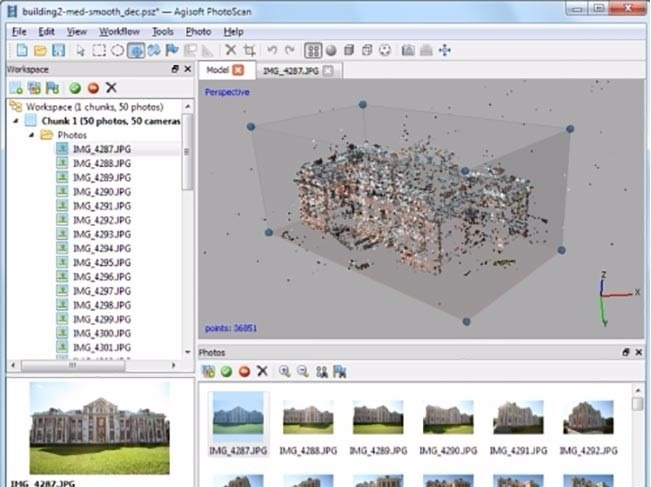Image resolution: width=651 pixels, height=487 pixels.
Task: Open the Workflow menu
Action: tap(119, 32)
